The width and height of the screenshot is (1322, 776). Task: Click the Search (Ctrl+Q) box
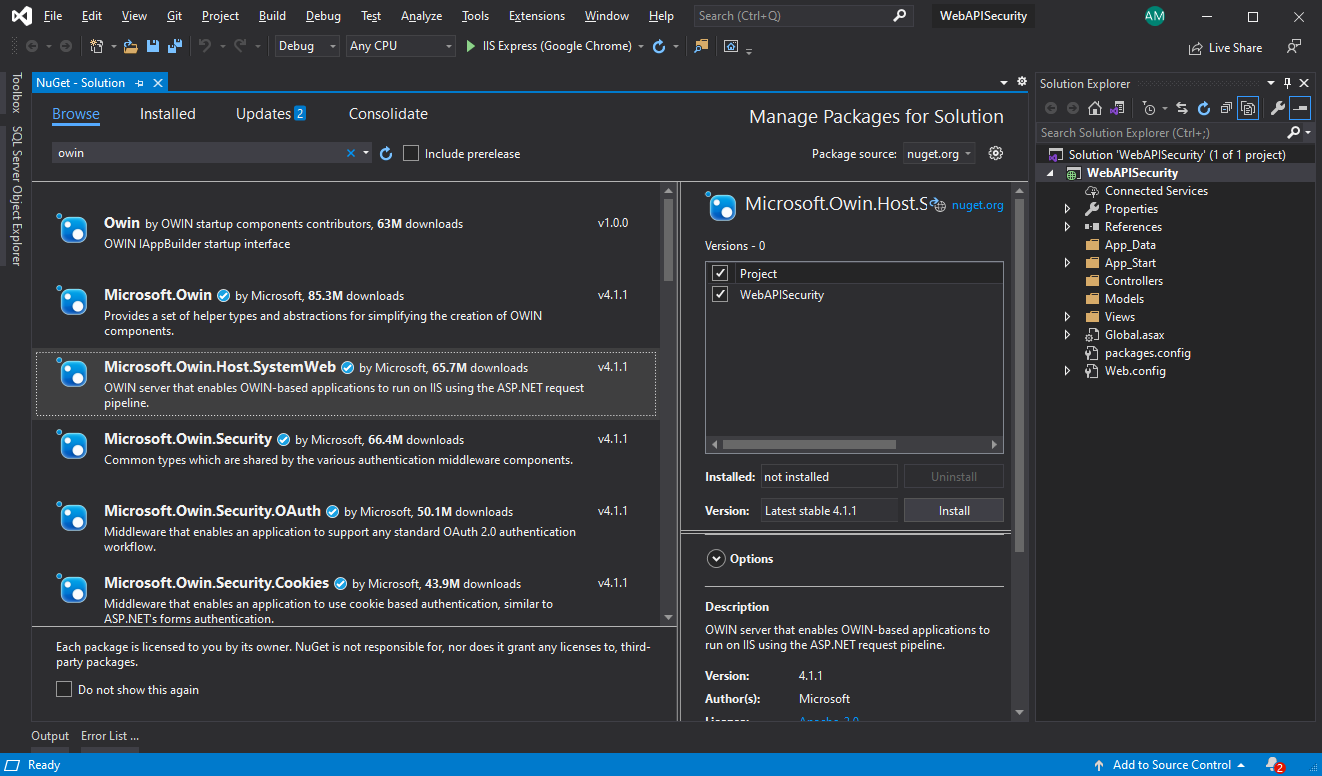click(x=803, y=16)
